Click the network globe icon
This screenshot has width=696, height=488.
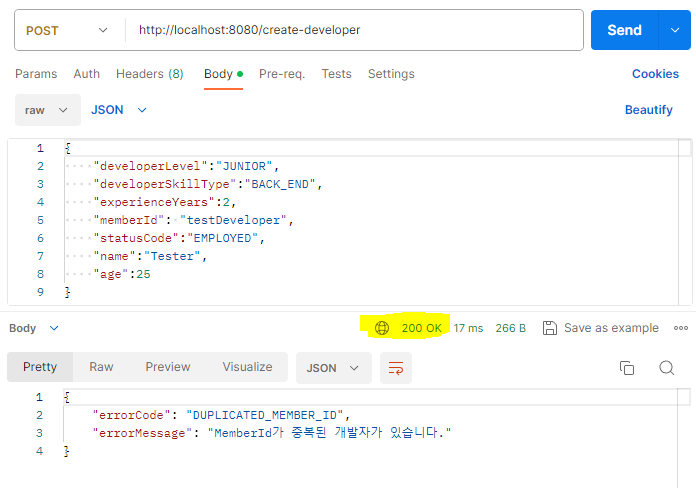click(382, 328)
